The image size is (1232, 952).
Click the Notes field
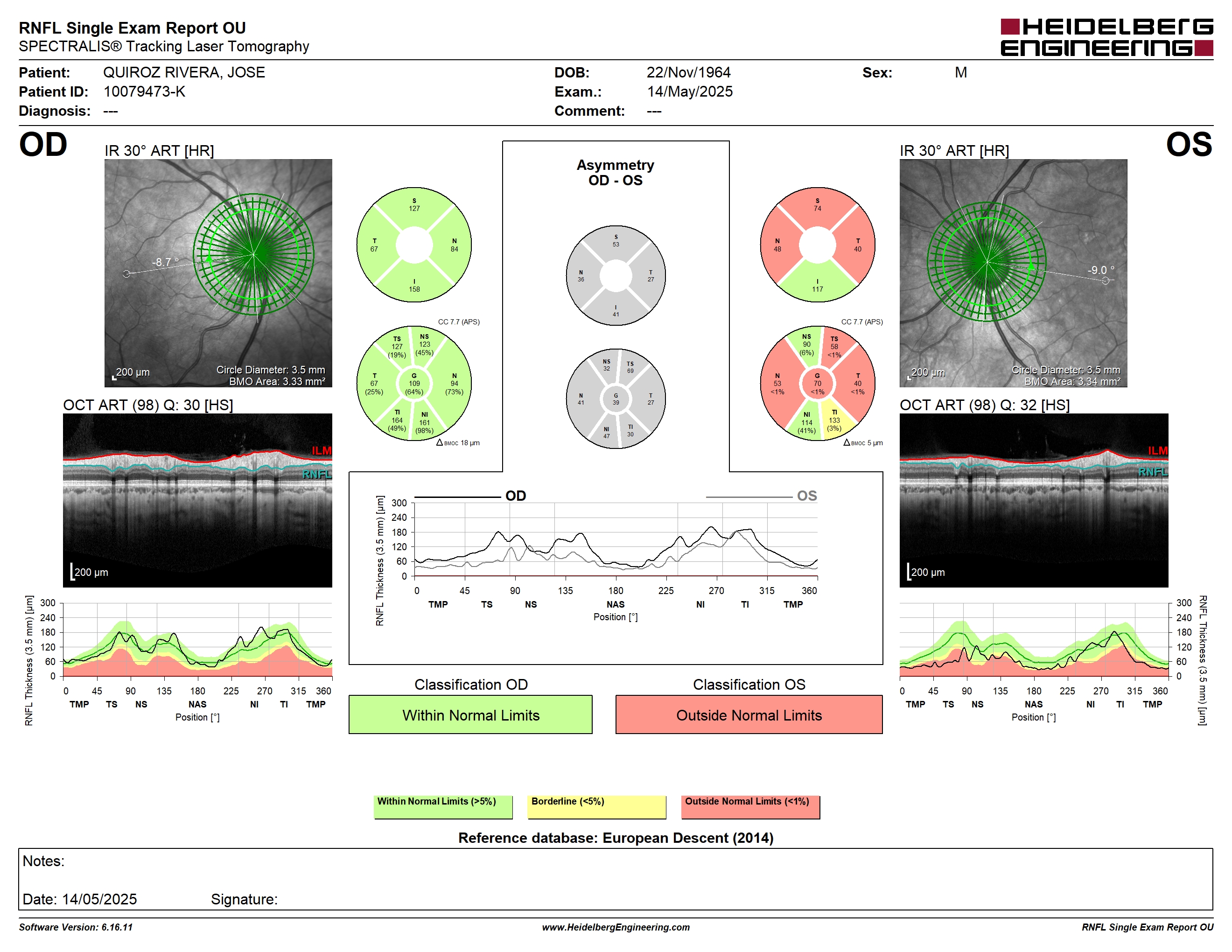[x=616, y=879]
